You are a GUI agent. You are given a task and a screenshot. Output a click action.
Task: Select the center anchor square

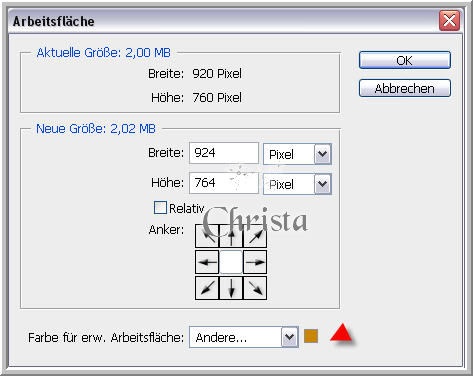coord(231,262)
